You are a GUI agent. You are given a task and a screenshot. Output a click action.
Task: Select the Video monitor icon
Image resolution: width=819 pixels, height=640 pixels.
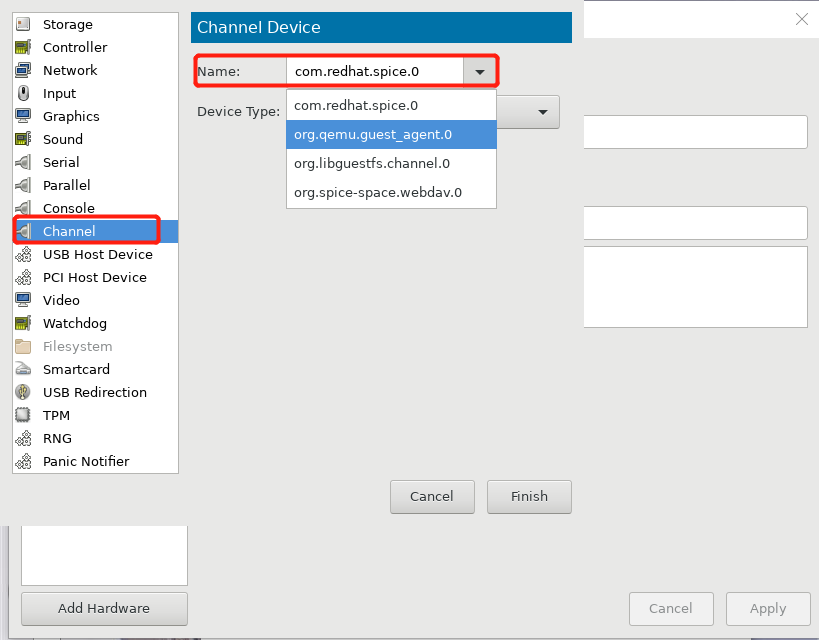pyautogui.click(x=23, y=300)
